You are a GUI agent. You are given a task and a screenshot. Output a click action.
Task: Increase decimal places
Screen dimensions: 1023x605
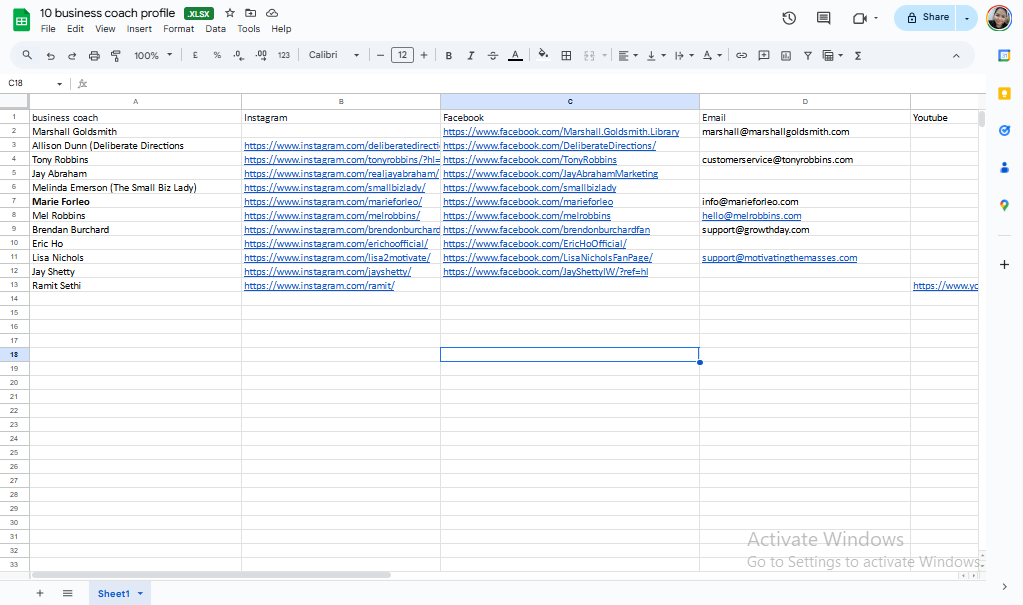pyautogui.click(x=261, y=55)
